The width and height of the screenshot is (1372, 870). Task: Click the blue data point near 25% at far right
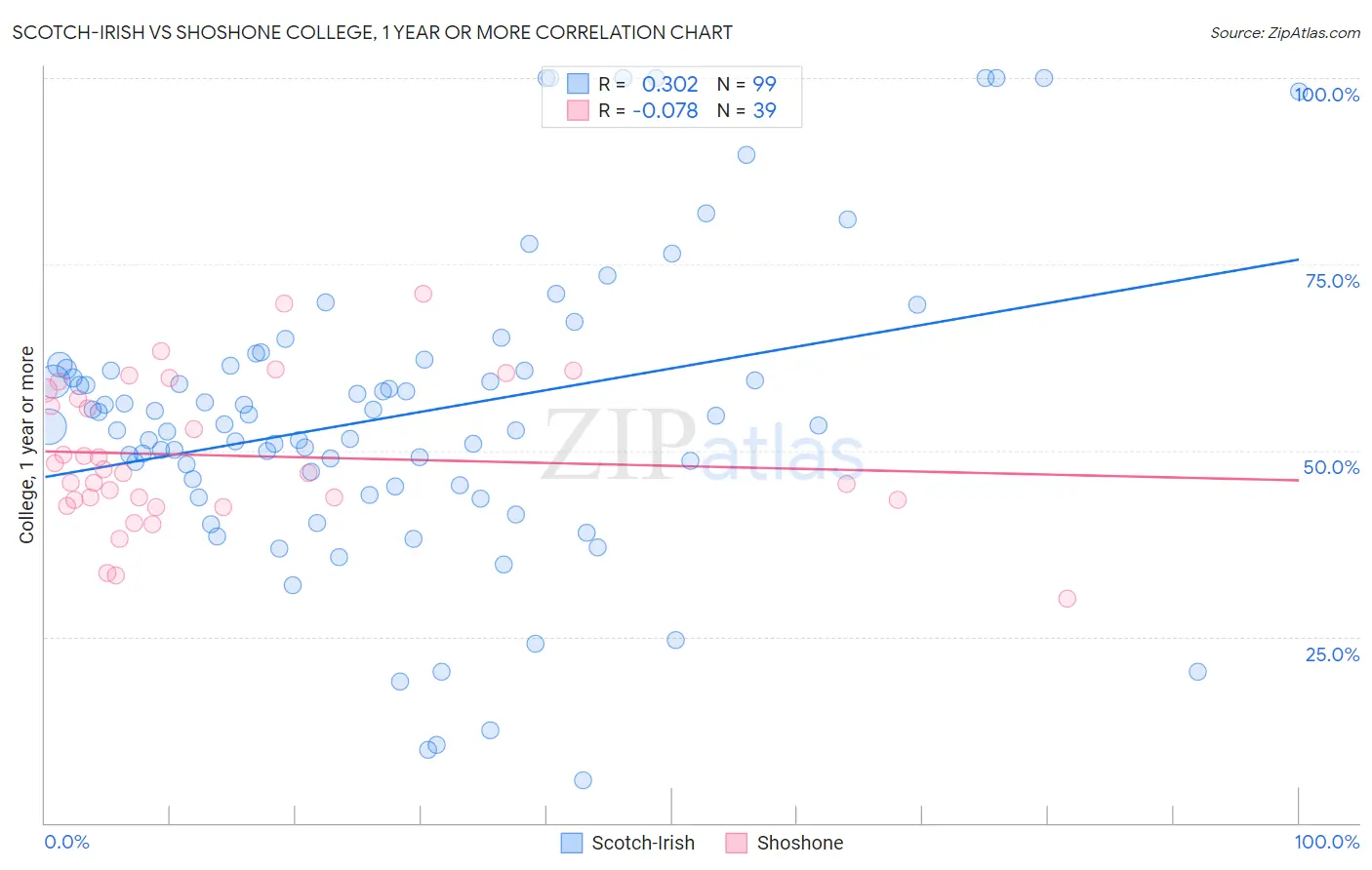(x=1197, y=672)
